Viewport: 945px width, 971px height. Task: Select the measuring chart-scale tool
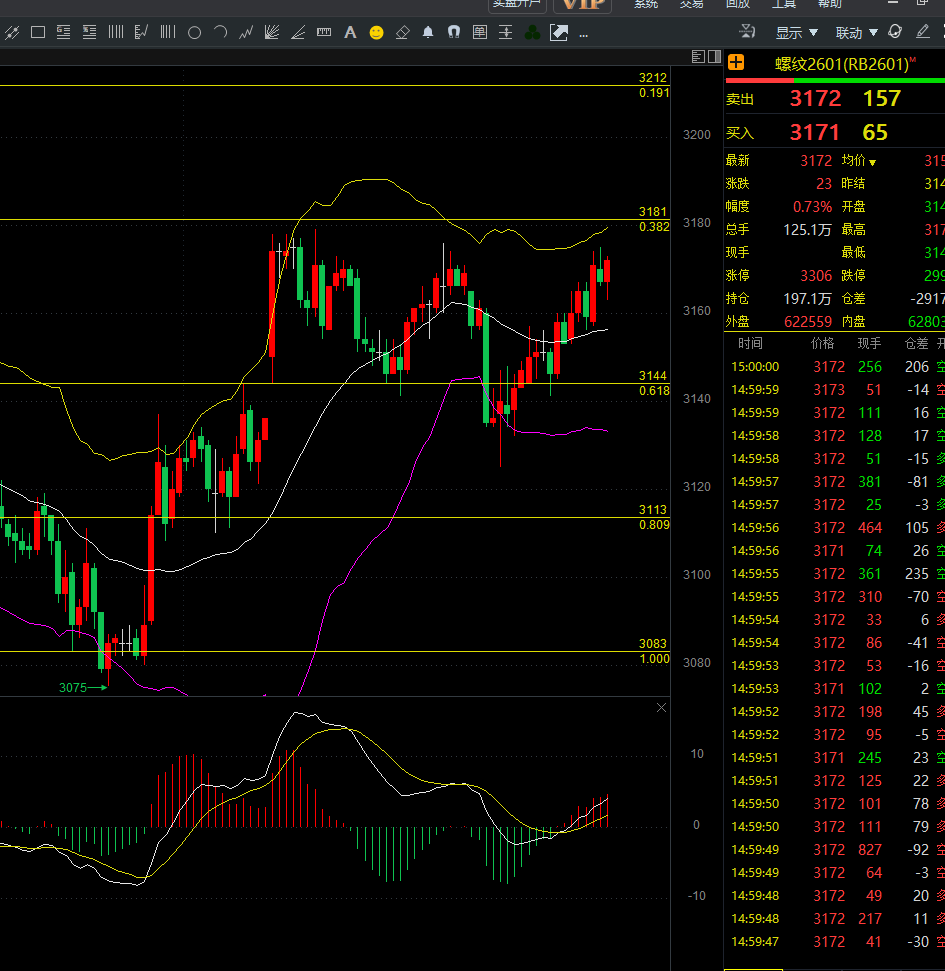tap(141, 32)
